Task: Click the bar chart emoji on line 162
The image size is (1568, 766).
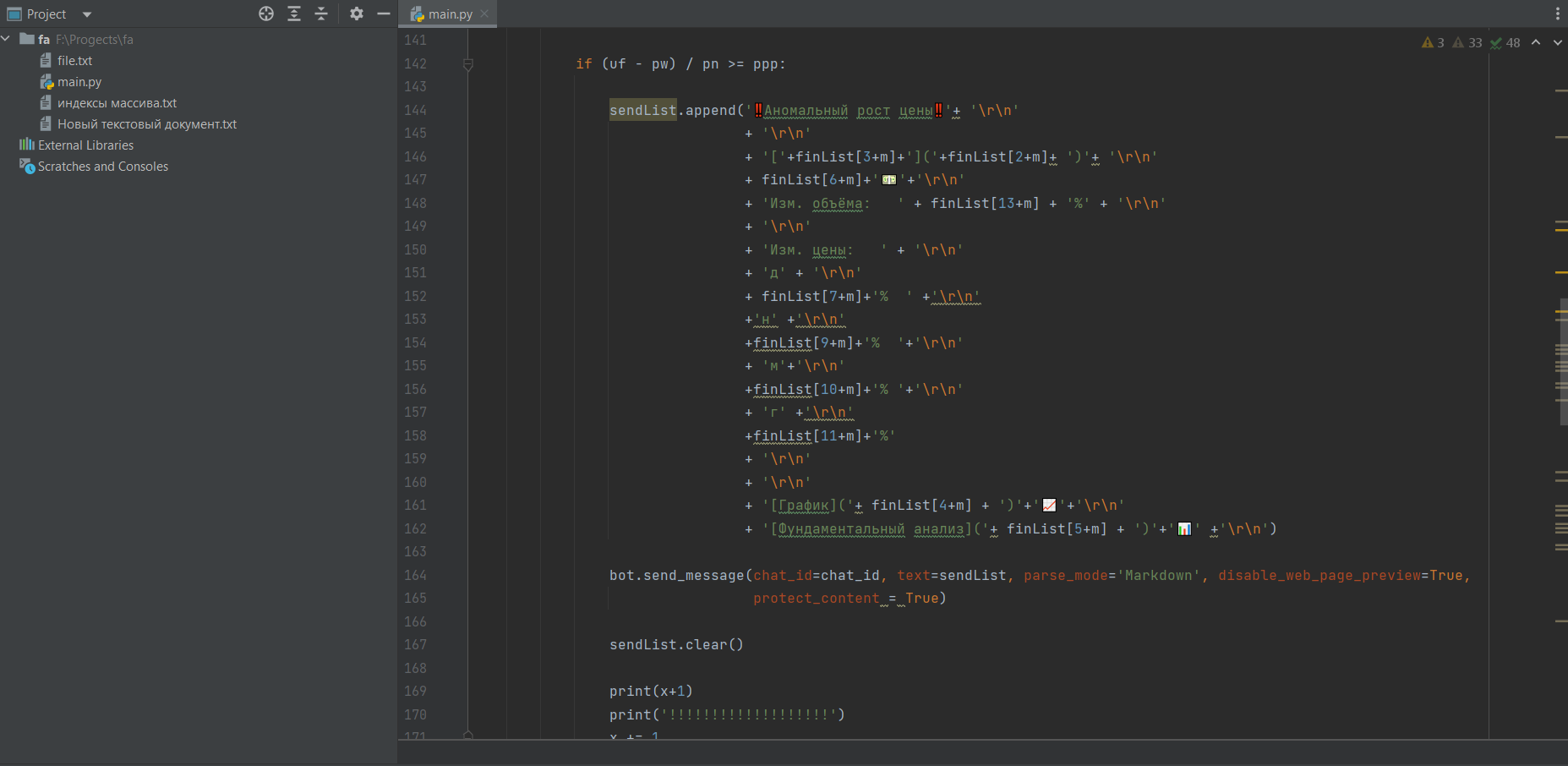Action: point(1184,528)
